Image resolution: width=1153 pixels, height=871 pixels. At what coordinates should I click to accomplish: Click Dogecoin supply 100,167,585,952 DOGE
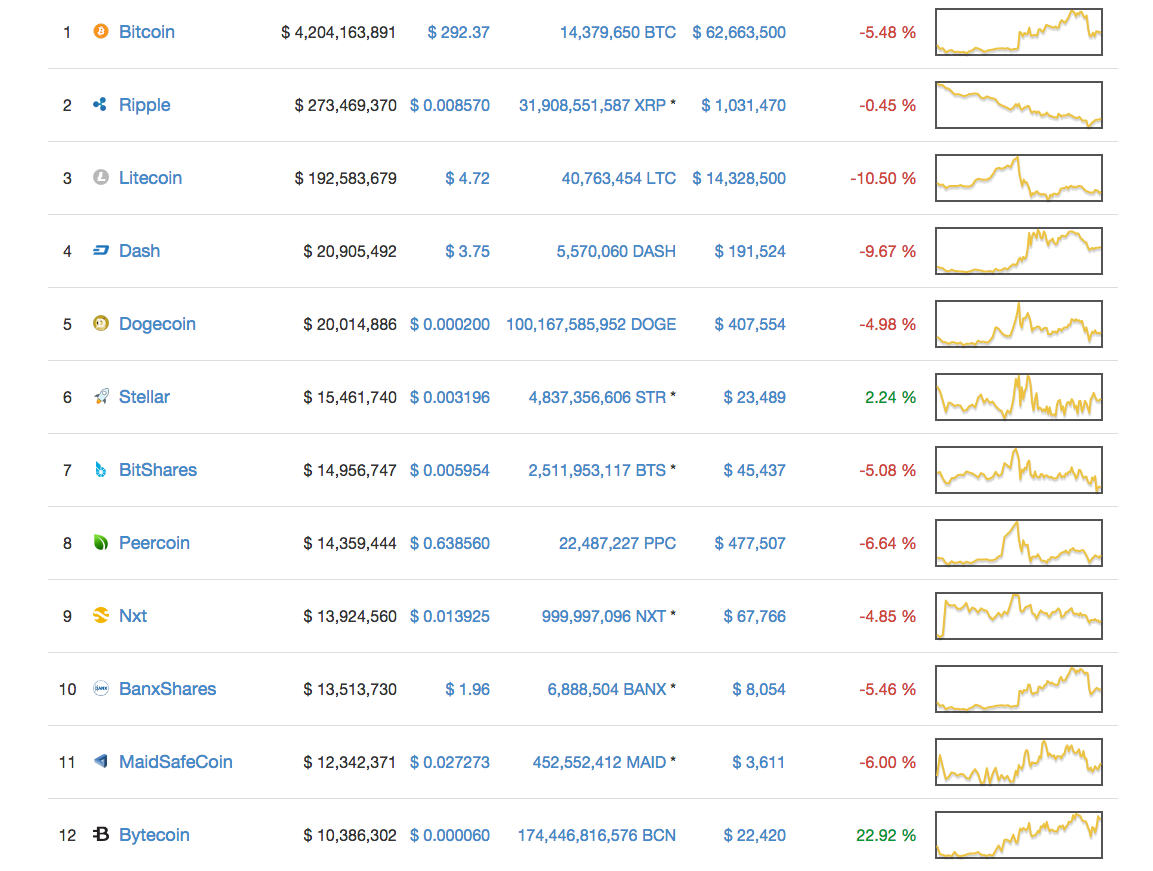[x=590, y=324]
